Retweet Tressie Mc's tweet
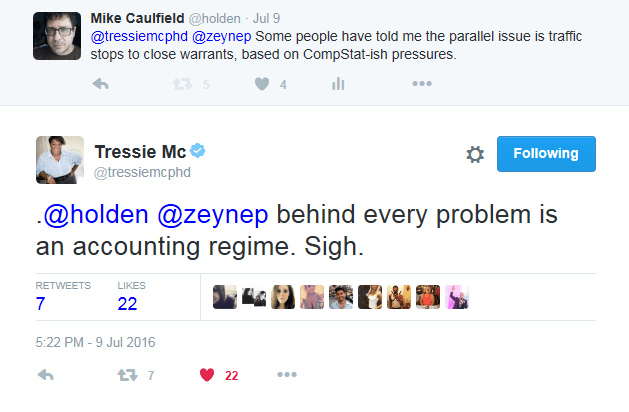 point(125,375)
